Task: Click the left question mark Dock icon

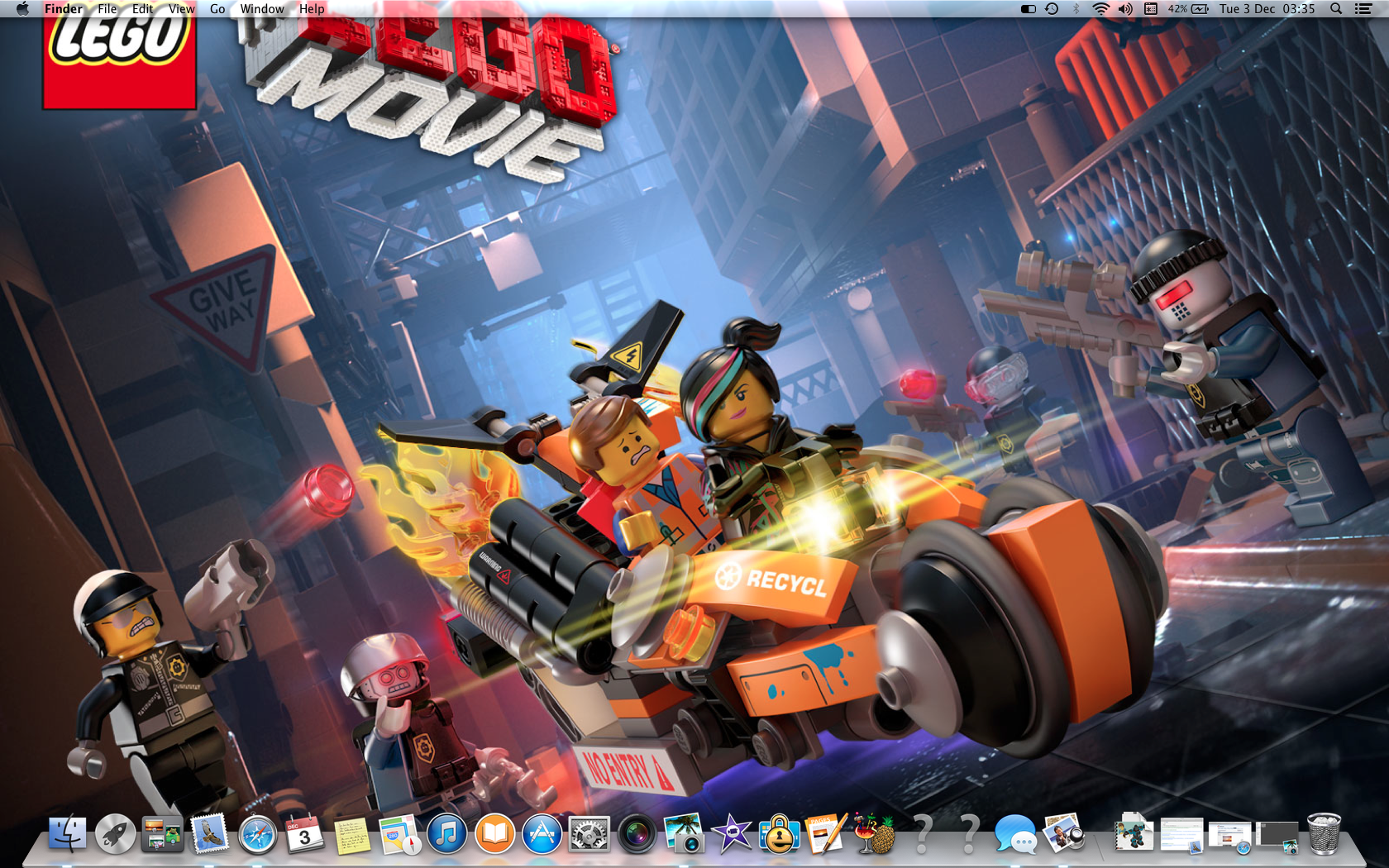Action: pyautogui.click(x=923, y=833)
